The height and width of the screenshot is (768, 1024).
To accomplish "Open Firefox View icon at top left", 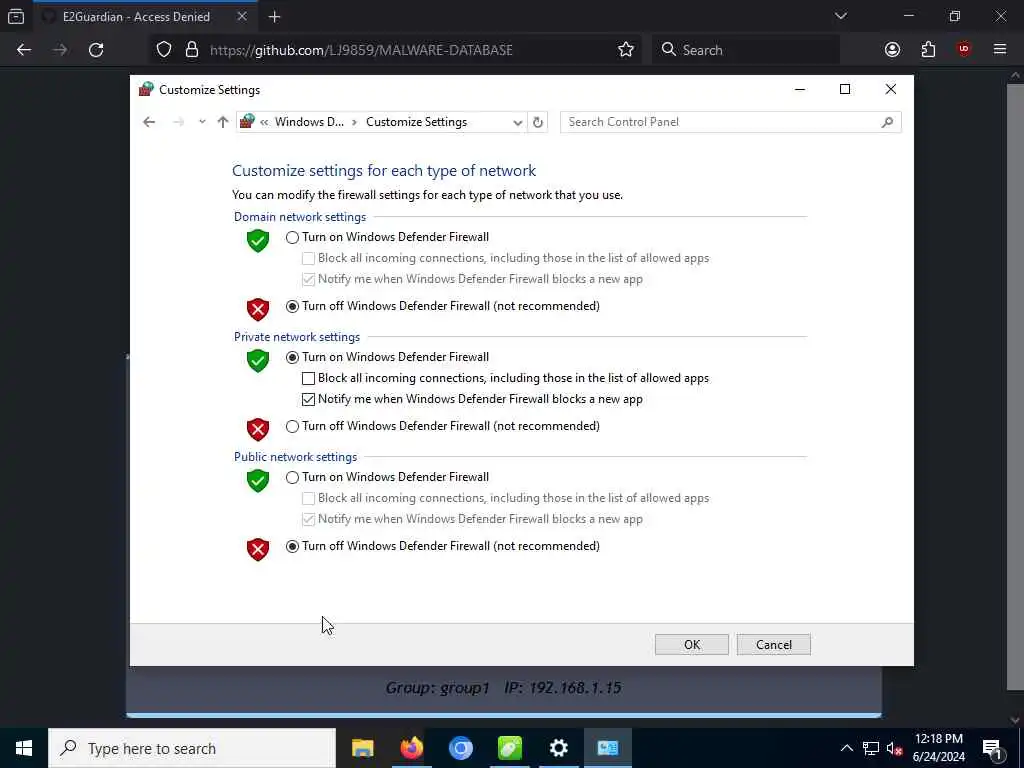I will click(x=16, y=17).
